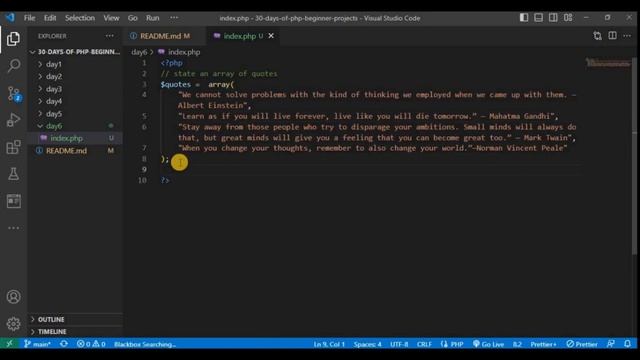This screenshot has height=360, width=640.
Task: Open the Run and Debug view
Action: [13, 120]
